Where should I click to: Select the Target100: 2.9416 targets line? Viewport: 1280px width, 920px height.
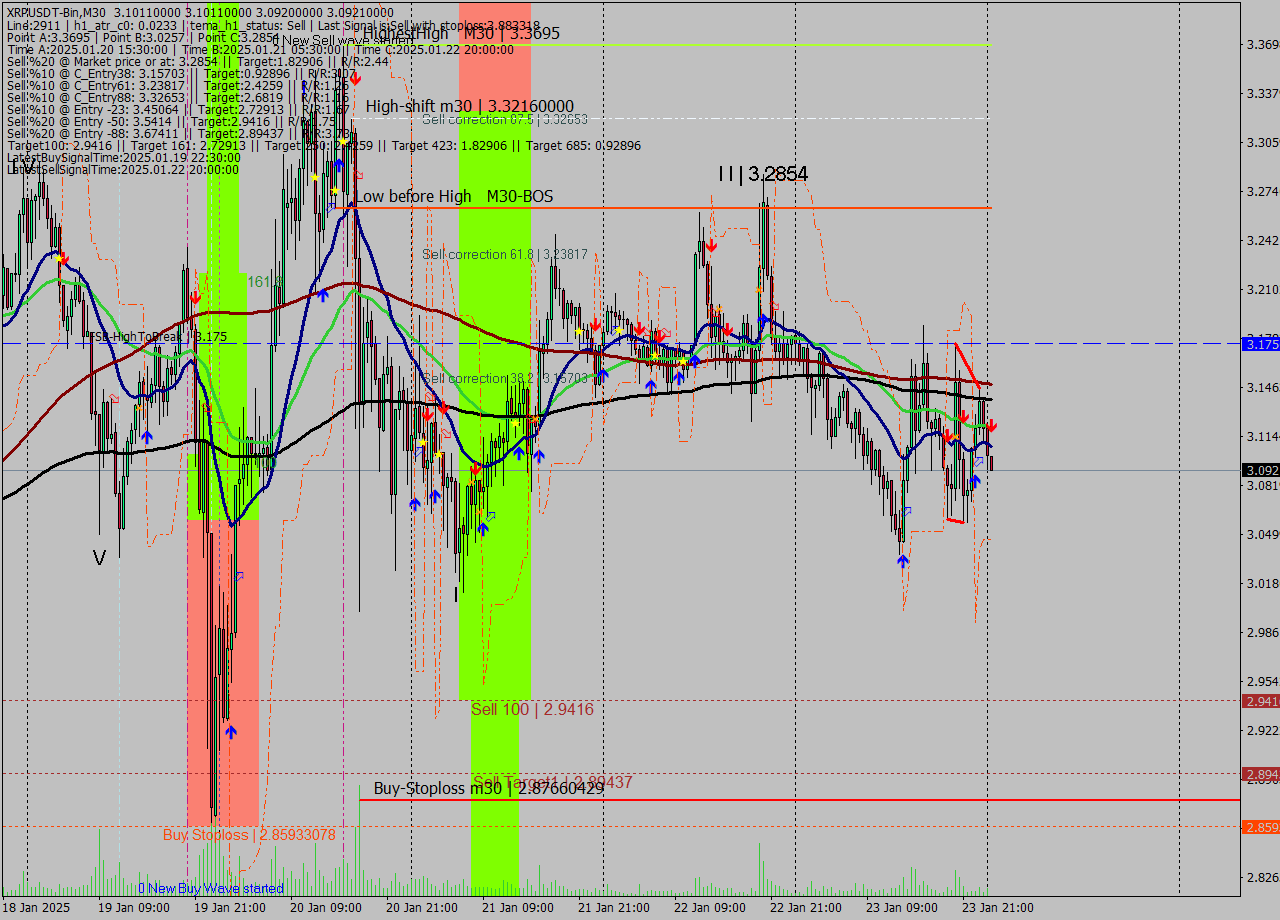pos(323,146)
